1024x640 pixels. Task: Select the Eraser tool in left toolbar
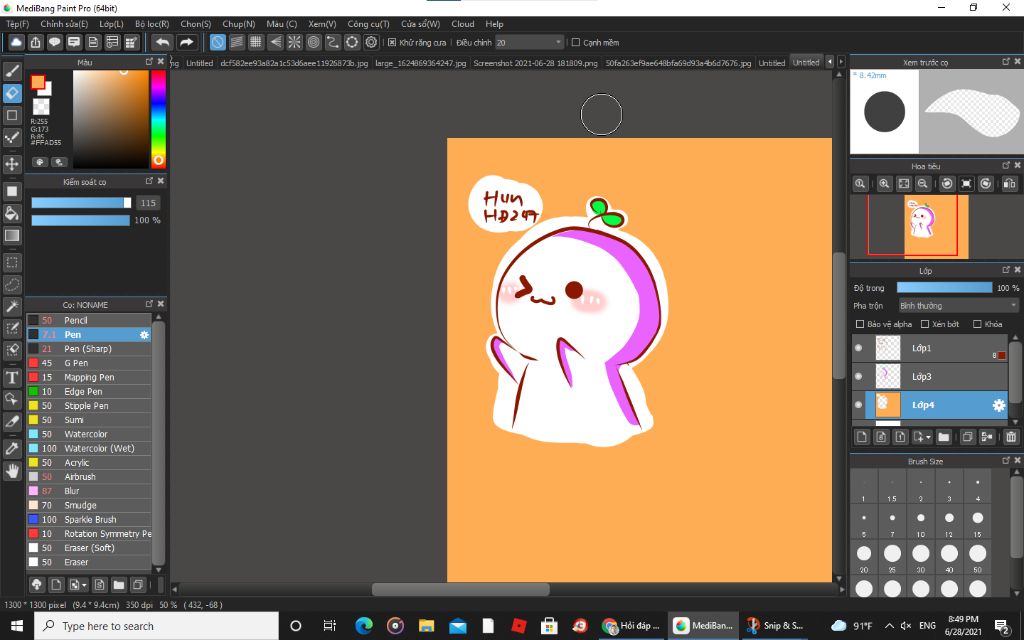tap(12, 93)
